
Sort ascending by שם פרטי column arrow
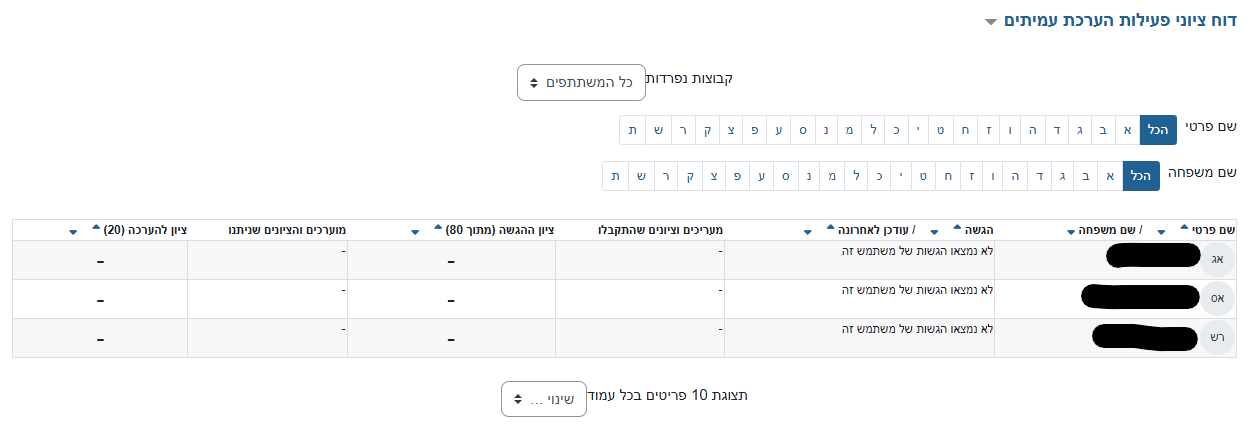click(1185, 229)
